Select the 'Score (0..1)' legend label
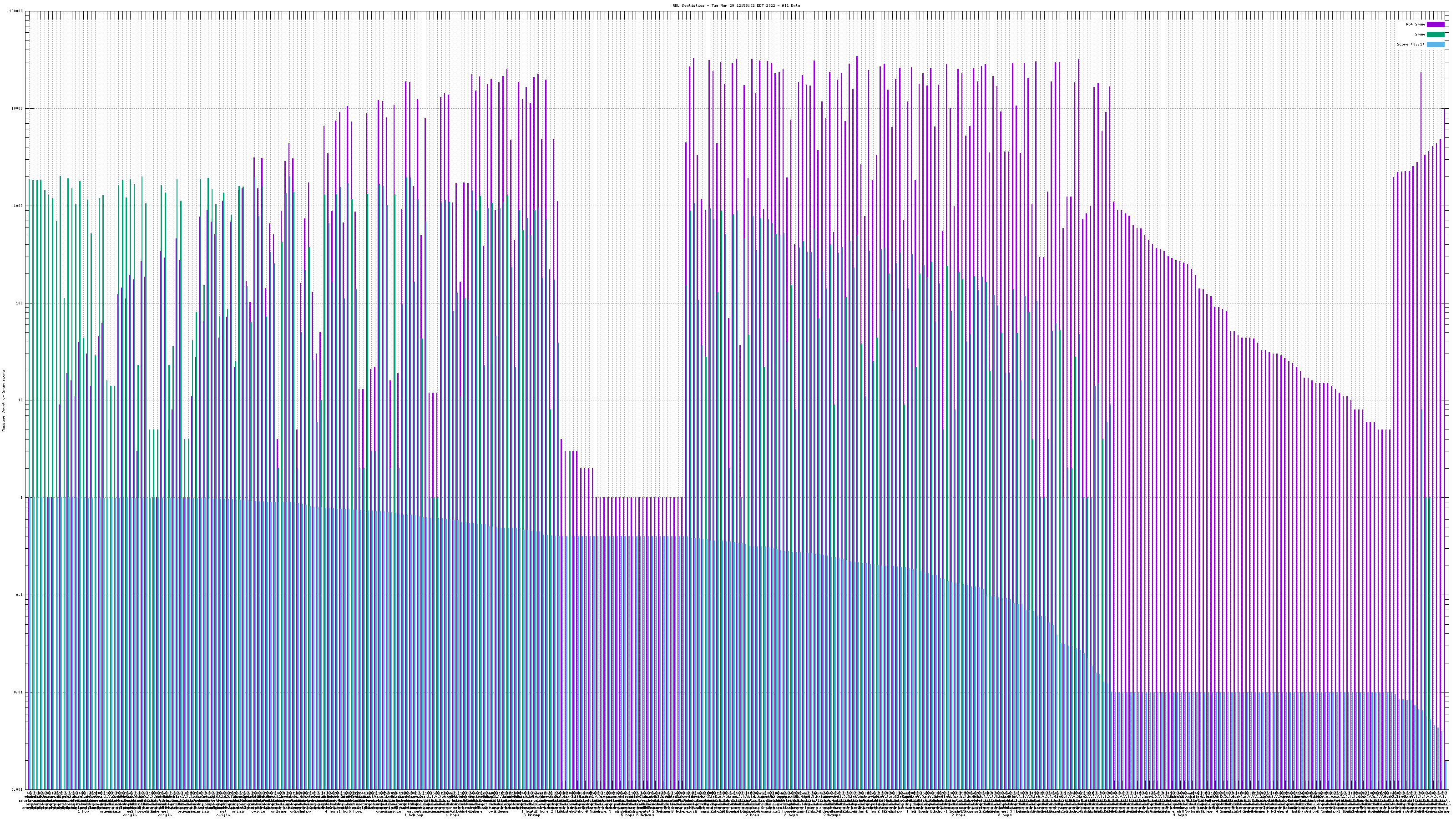The image size is (1456, 819). 1410,44
